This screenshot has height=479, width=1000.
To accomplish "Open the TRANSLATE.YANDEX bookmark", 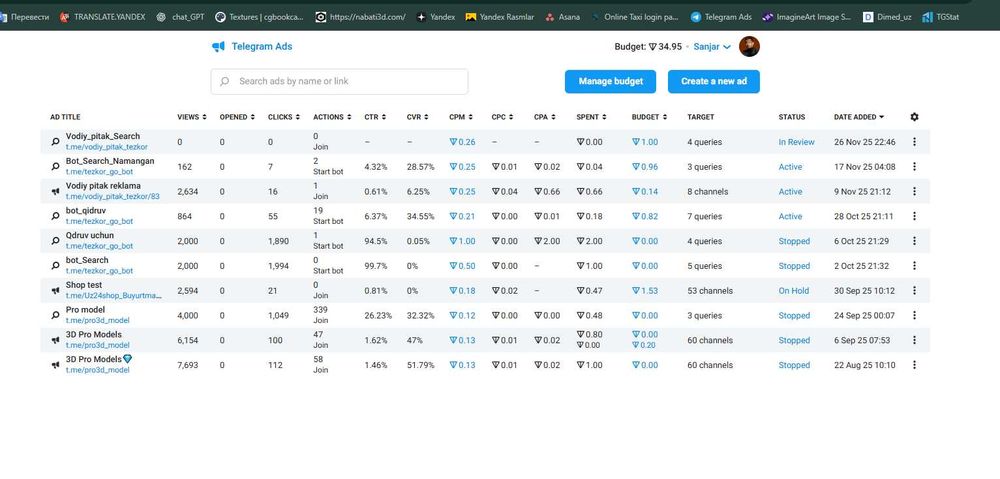I will click(x=103, y=17).
